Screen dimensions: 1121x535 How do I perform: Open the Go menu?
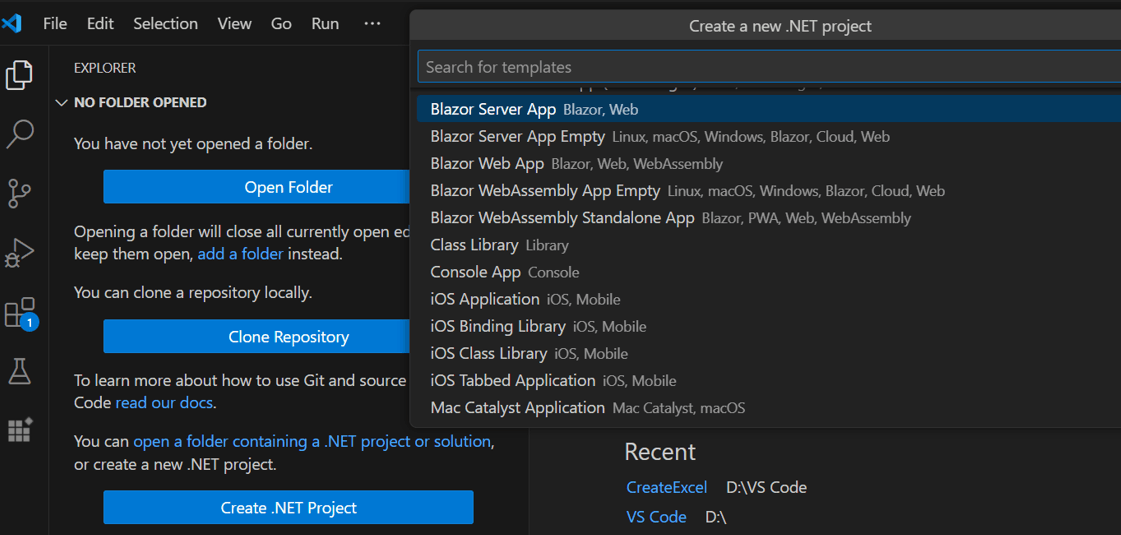click(x=281, y=24)
